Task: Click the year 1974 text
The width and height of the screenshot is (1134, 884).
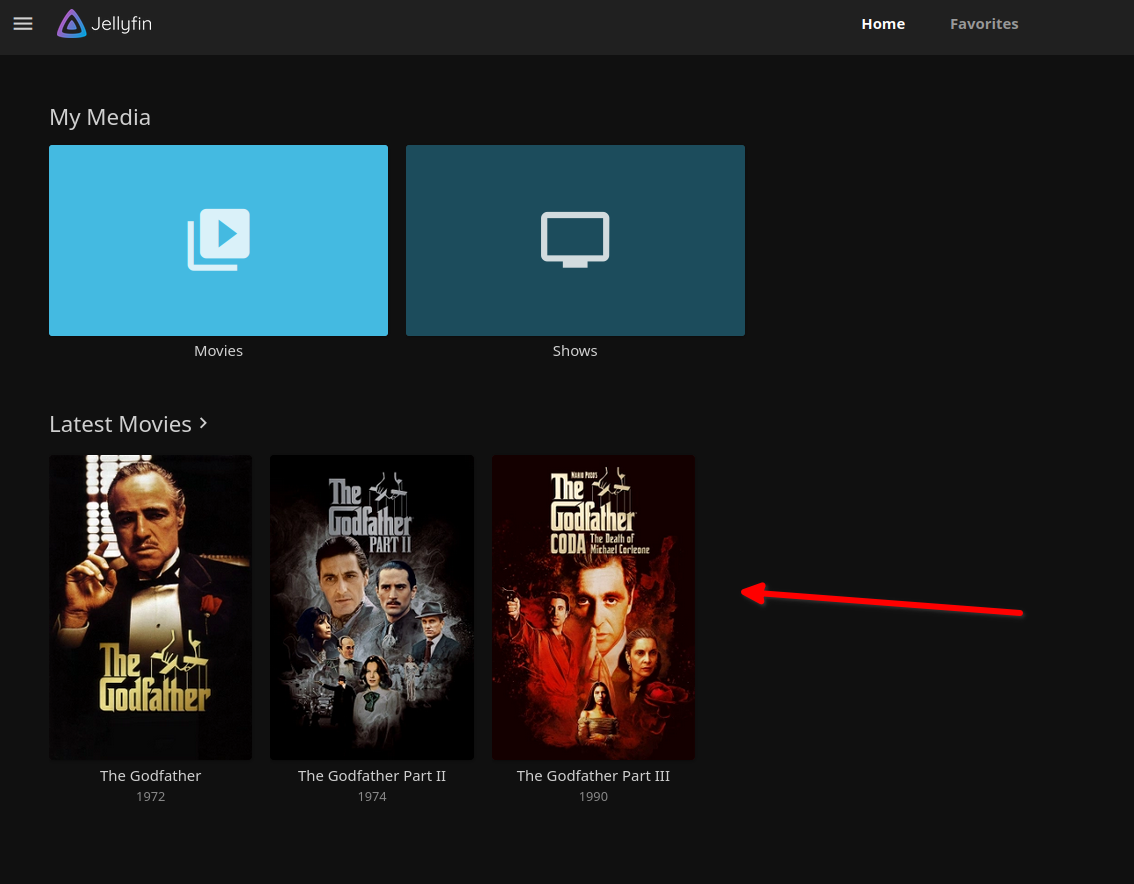Action: click(x=372, y=796)
